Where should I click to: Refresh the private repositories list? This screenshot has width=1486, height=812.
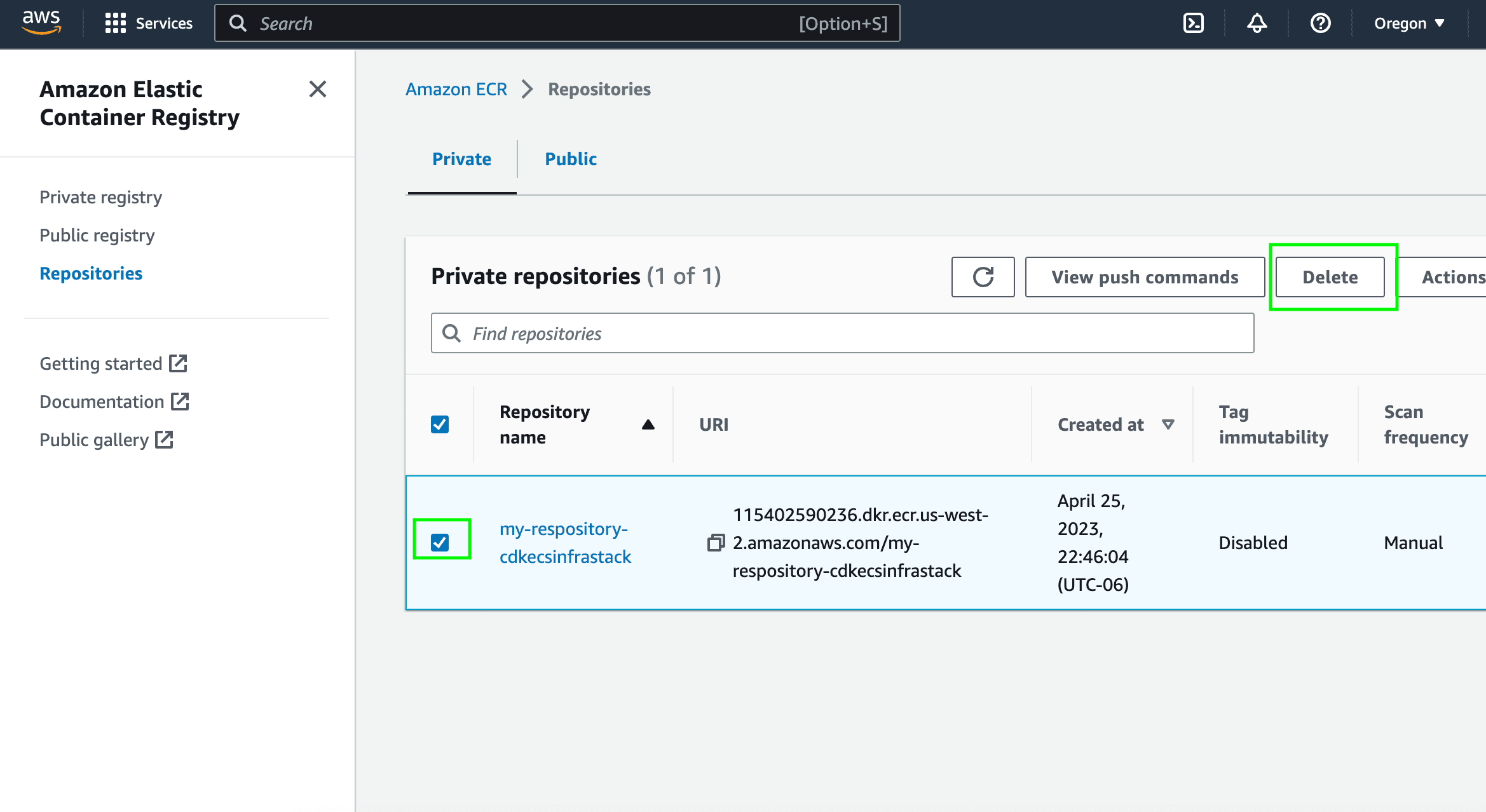(x=983, y=277)
